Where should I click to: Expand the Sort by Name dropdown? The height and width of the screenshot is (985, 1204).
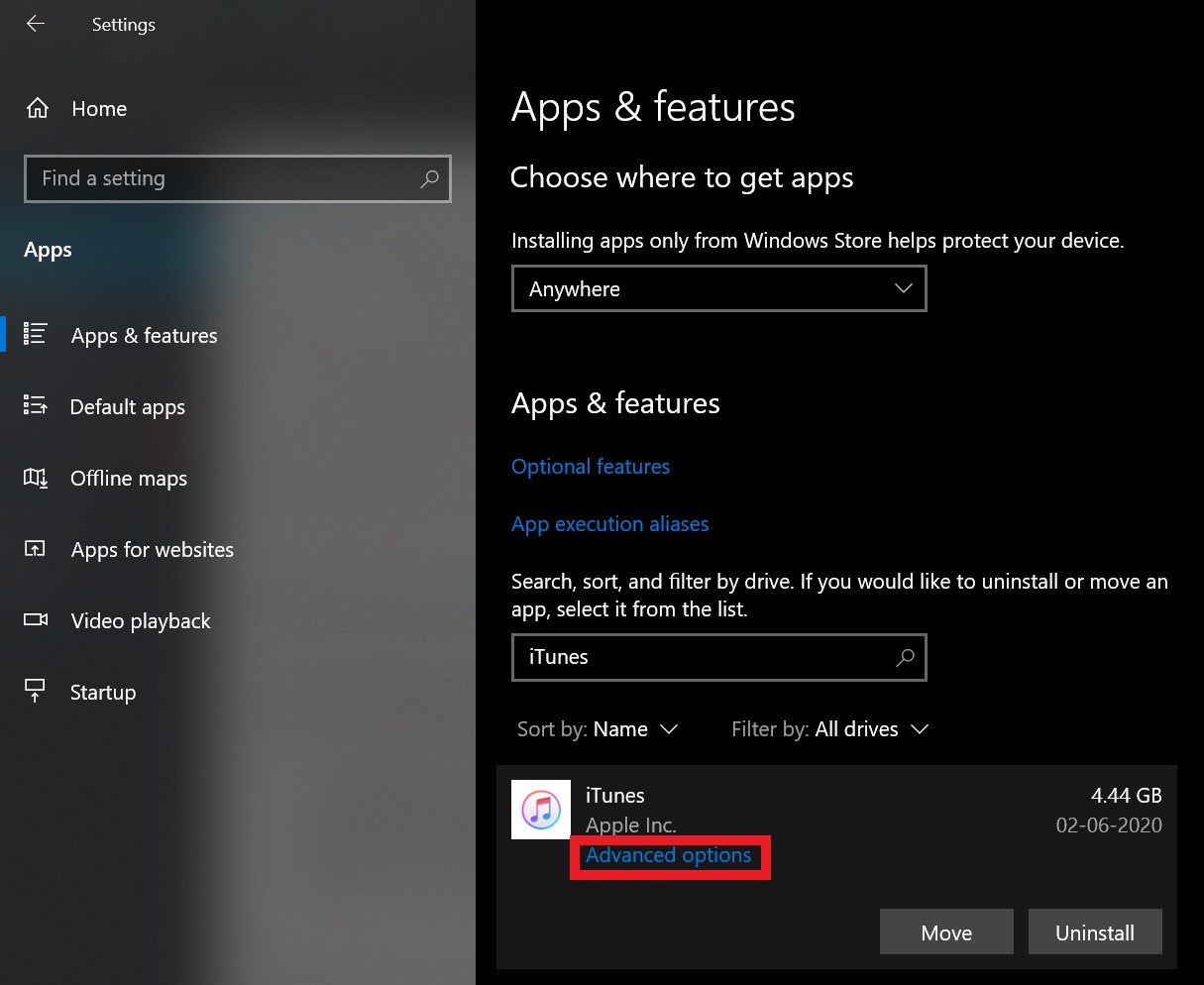point(598,729)
